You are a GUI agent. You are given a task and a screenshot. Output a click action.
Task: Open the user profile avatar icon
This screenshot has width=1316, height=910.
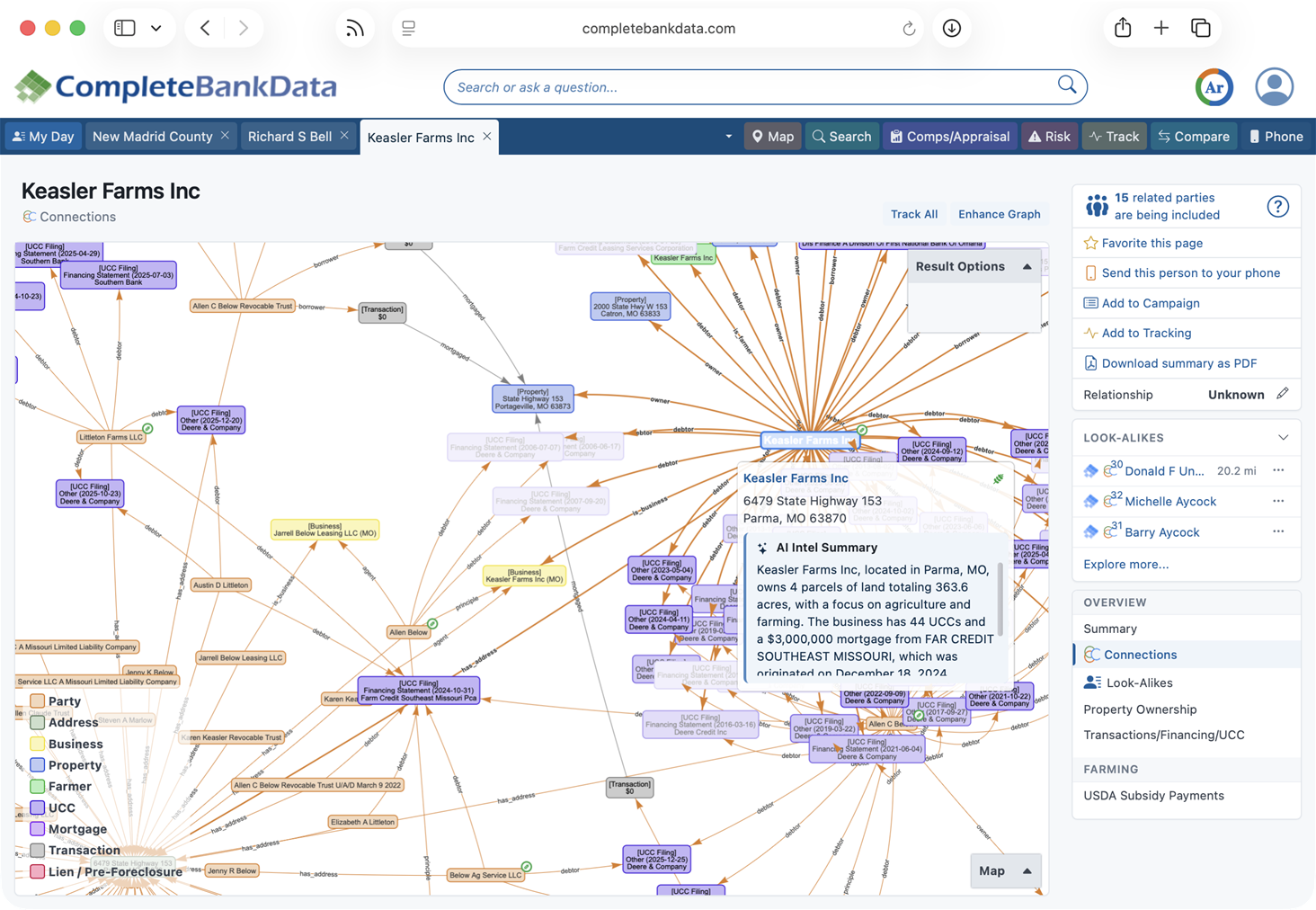[1274, 87]
